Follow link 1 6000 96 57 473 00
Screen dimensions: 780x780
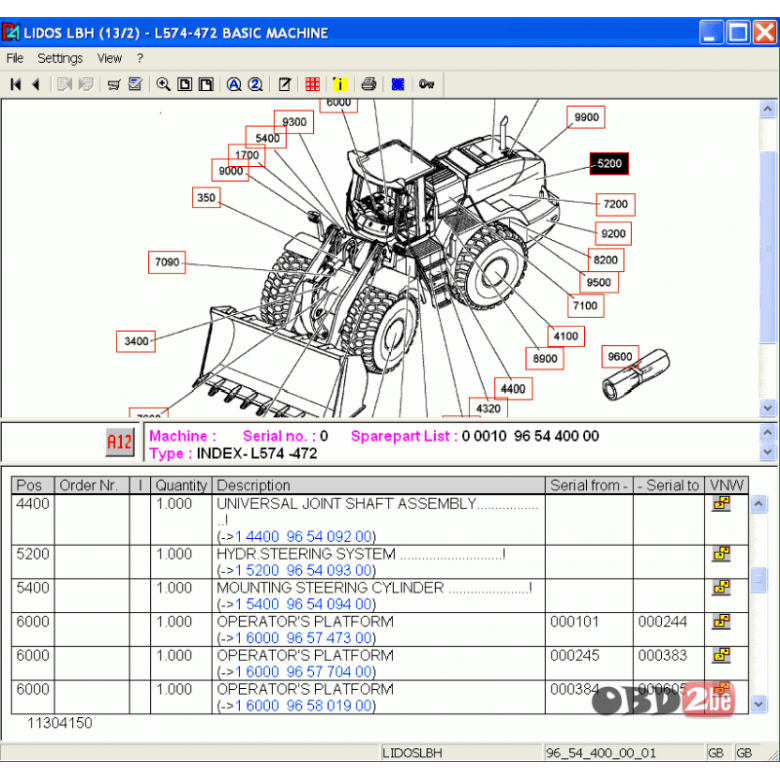click(303, 638)
